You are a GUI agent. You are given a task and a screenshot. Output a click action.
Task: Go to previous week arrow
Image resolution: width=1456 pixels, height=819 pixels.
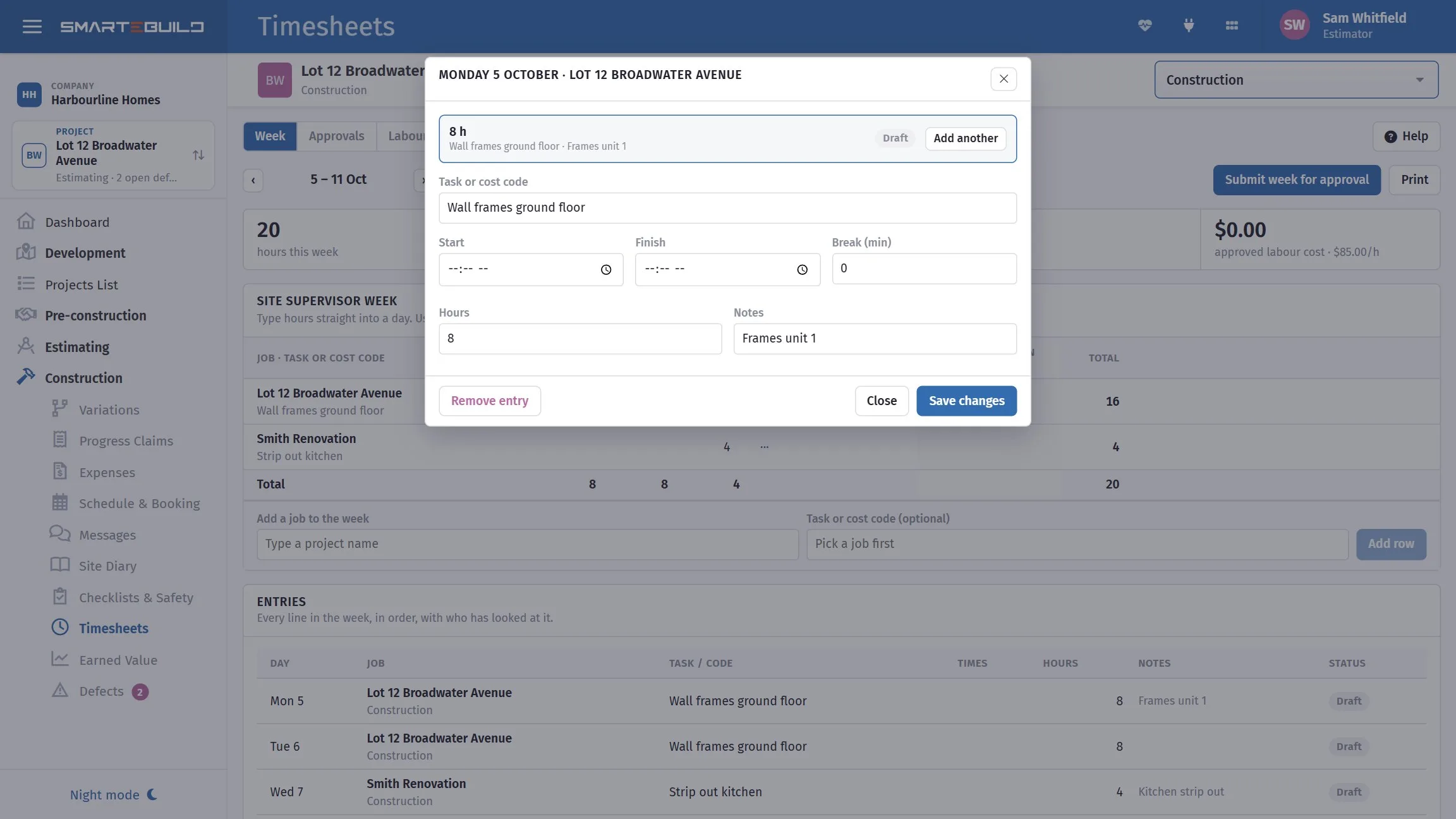[x=253, y=181]
